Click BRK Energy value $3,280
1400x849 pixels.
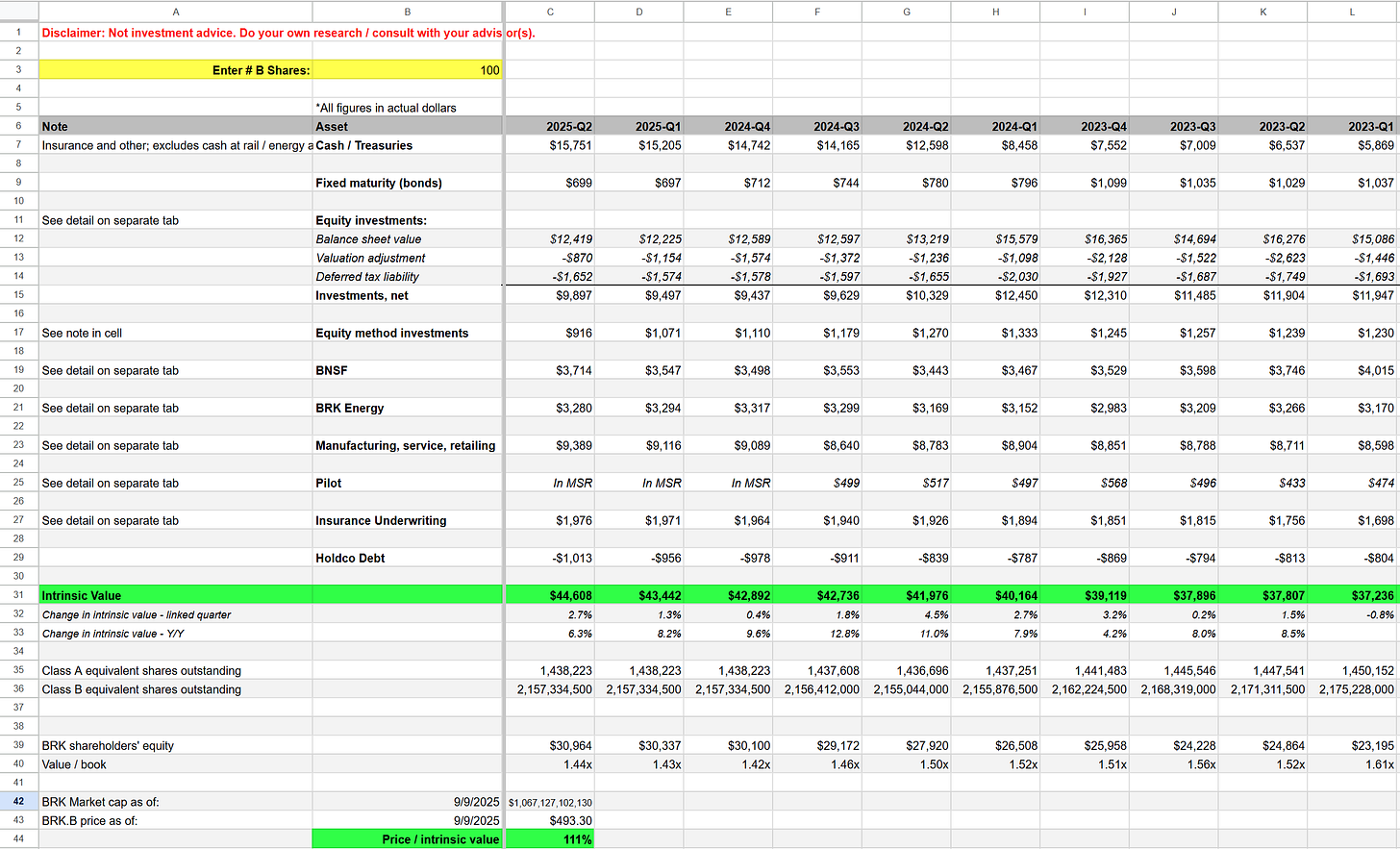573,408
